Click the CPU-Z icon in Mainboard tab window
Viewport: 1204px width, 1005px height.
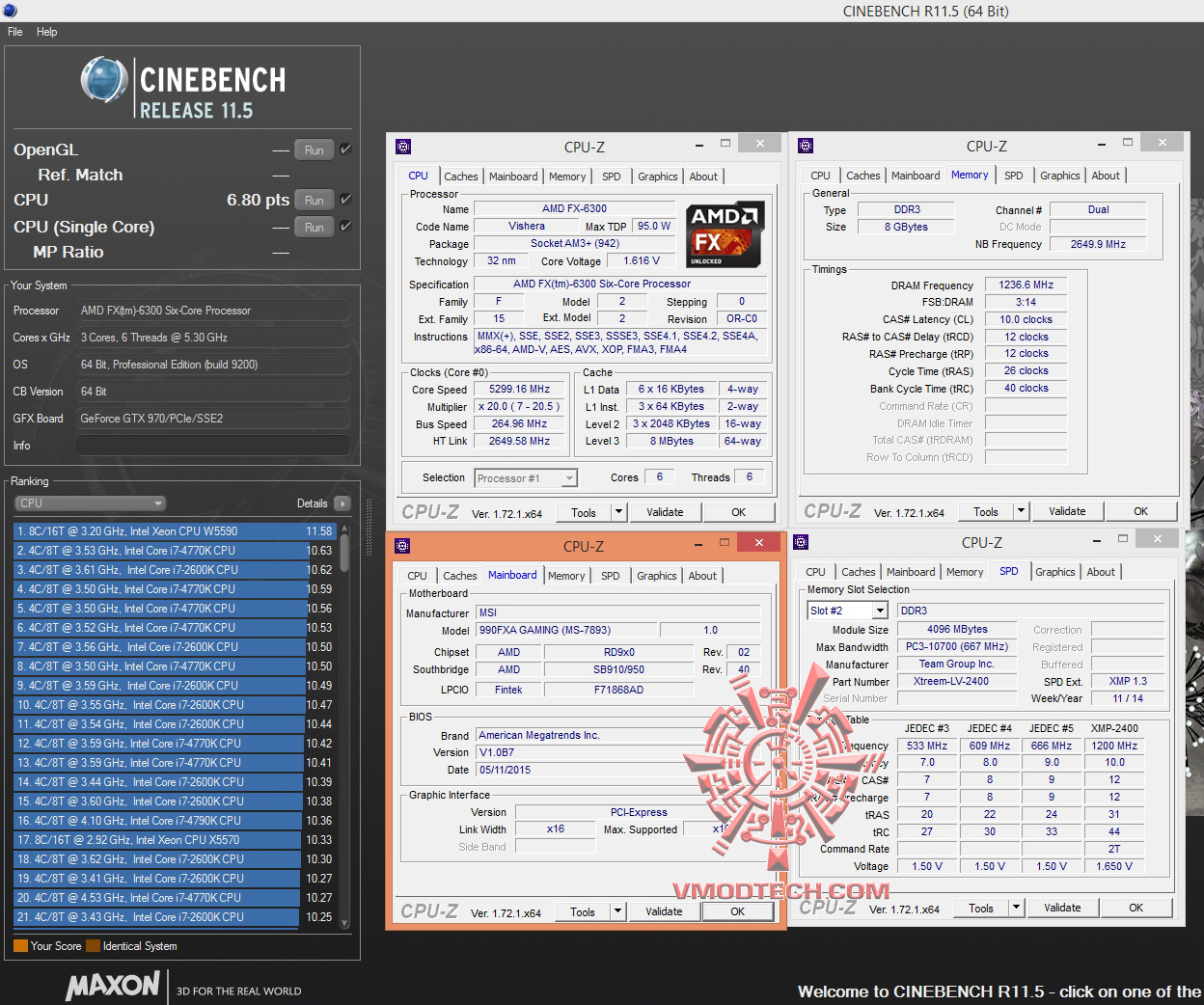[402, 546]
